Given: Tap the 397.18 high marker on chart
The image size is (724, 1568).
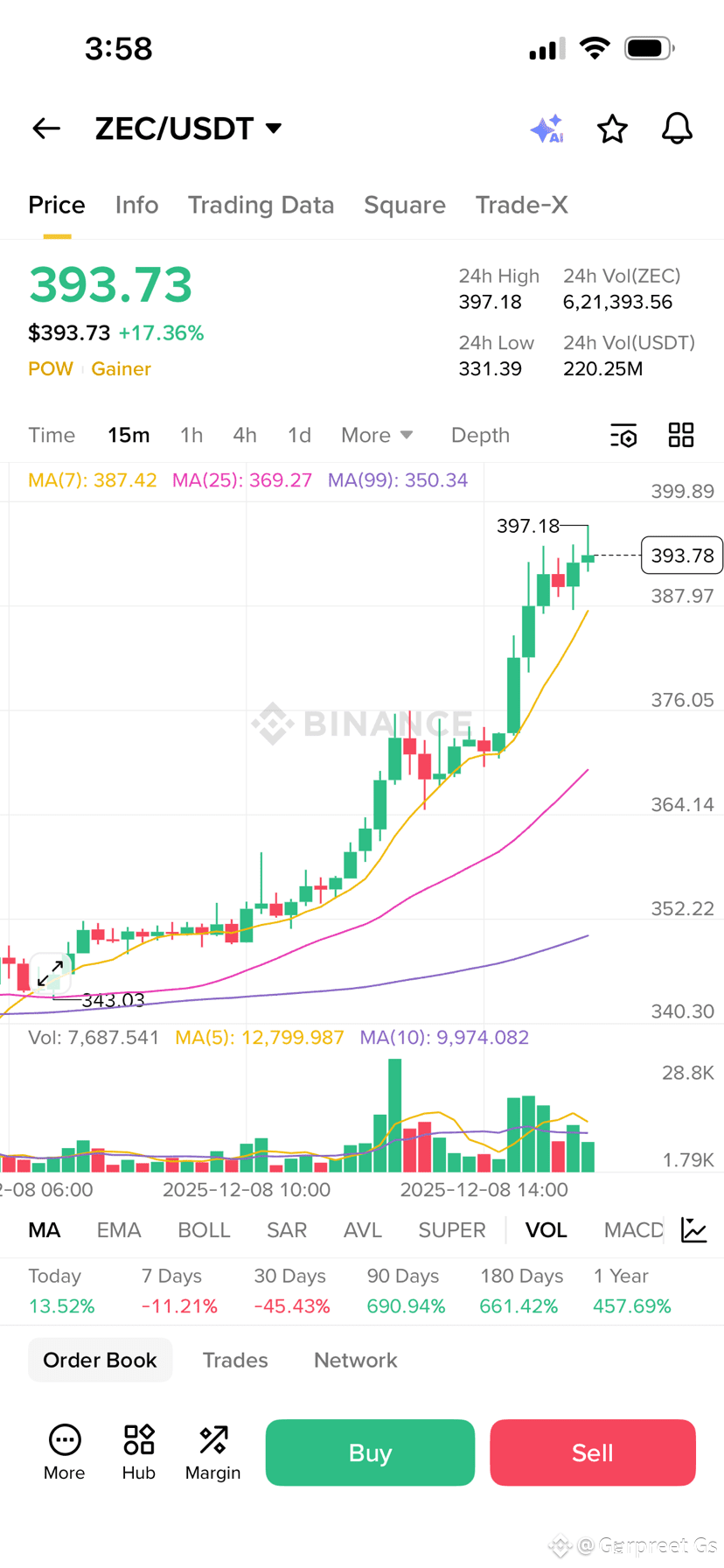Looking at the screenshot, I should 528,526.
